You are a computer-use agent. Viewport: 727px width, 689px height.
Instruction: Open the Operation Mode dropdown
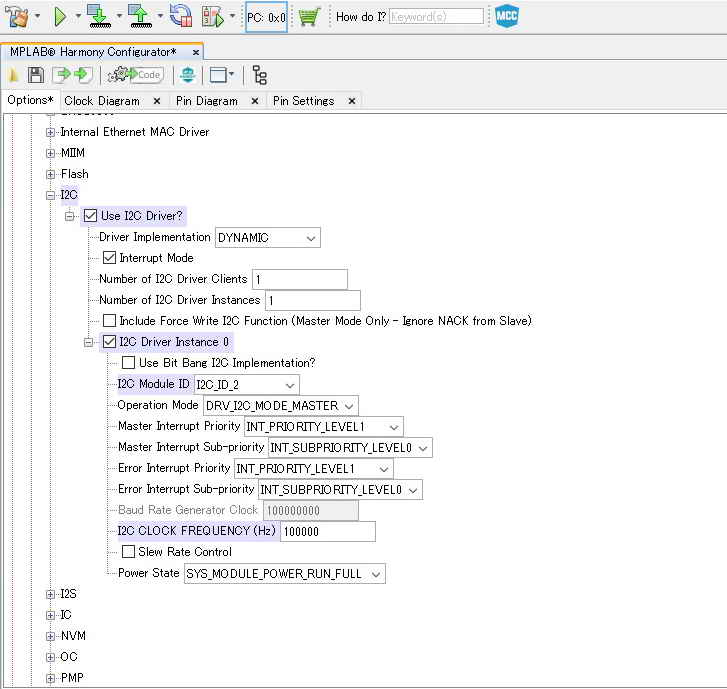click(281, 406)
